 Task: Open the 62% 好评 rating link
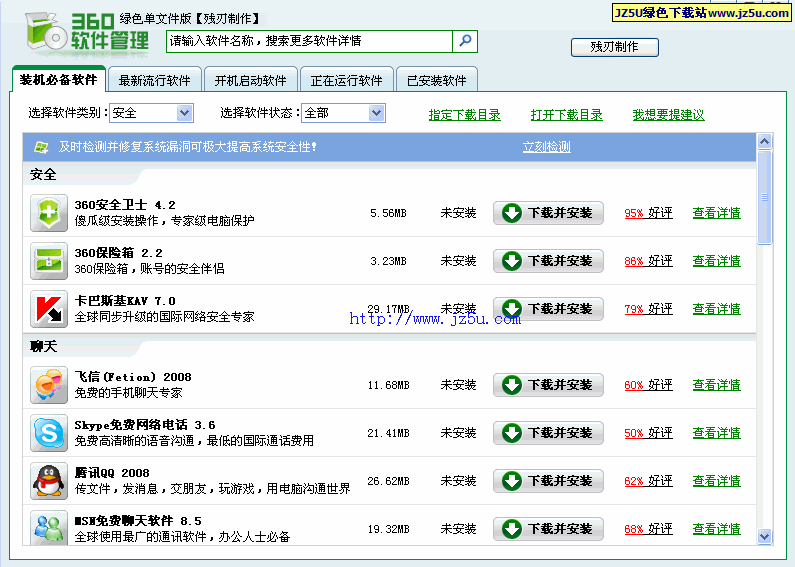[648, 481]
